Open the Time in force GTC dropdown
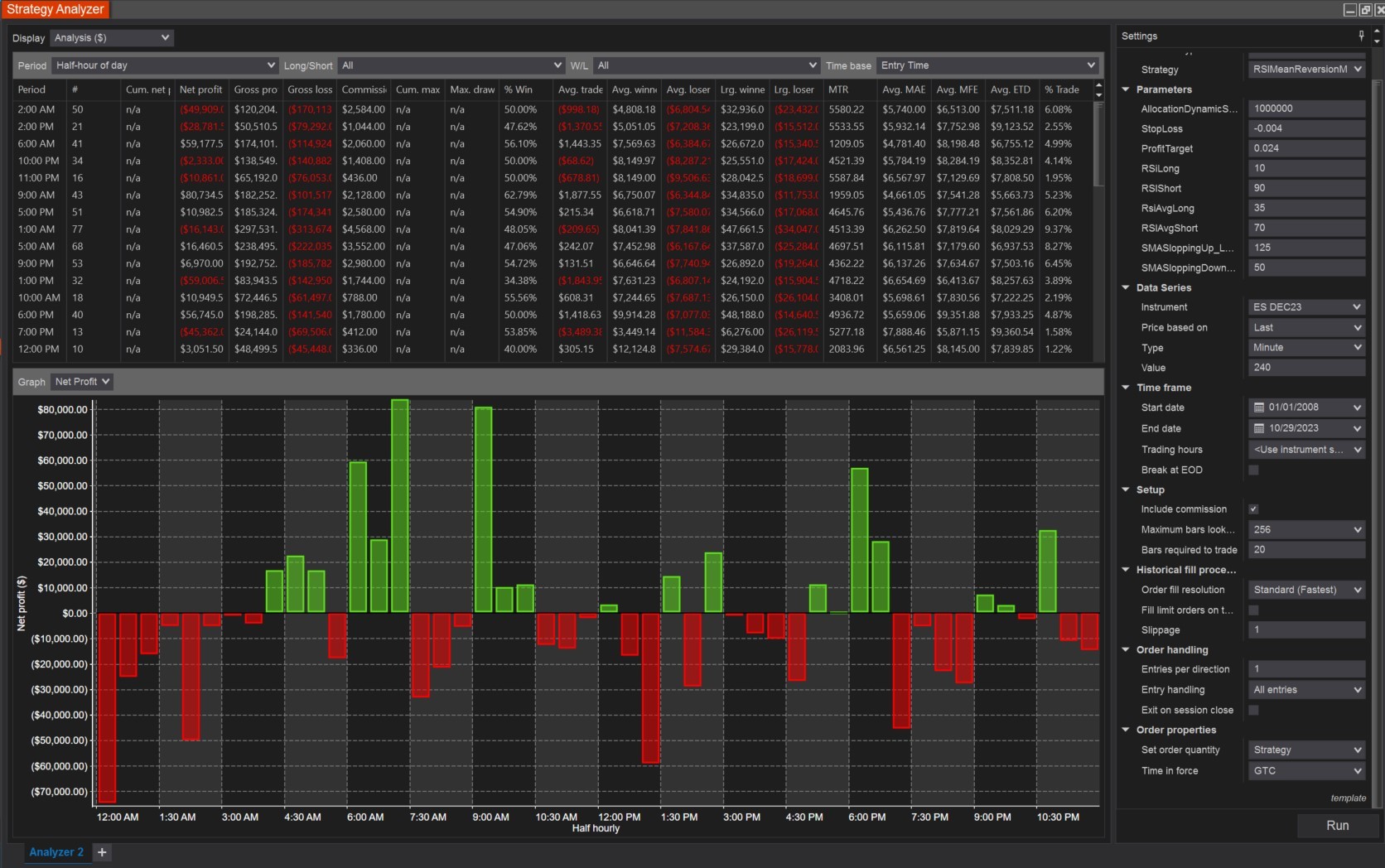1385x868 pixels. 1306,771
